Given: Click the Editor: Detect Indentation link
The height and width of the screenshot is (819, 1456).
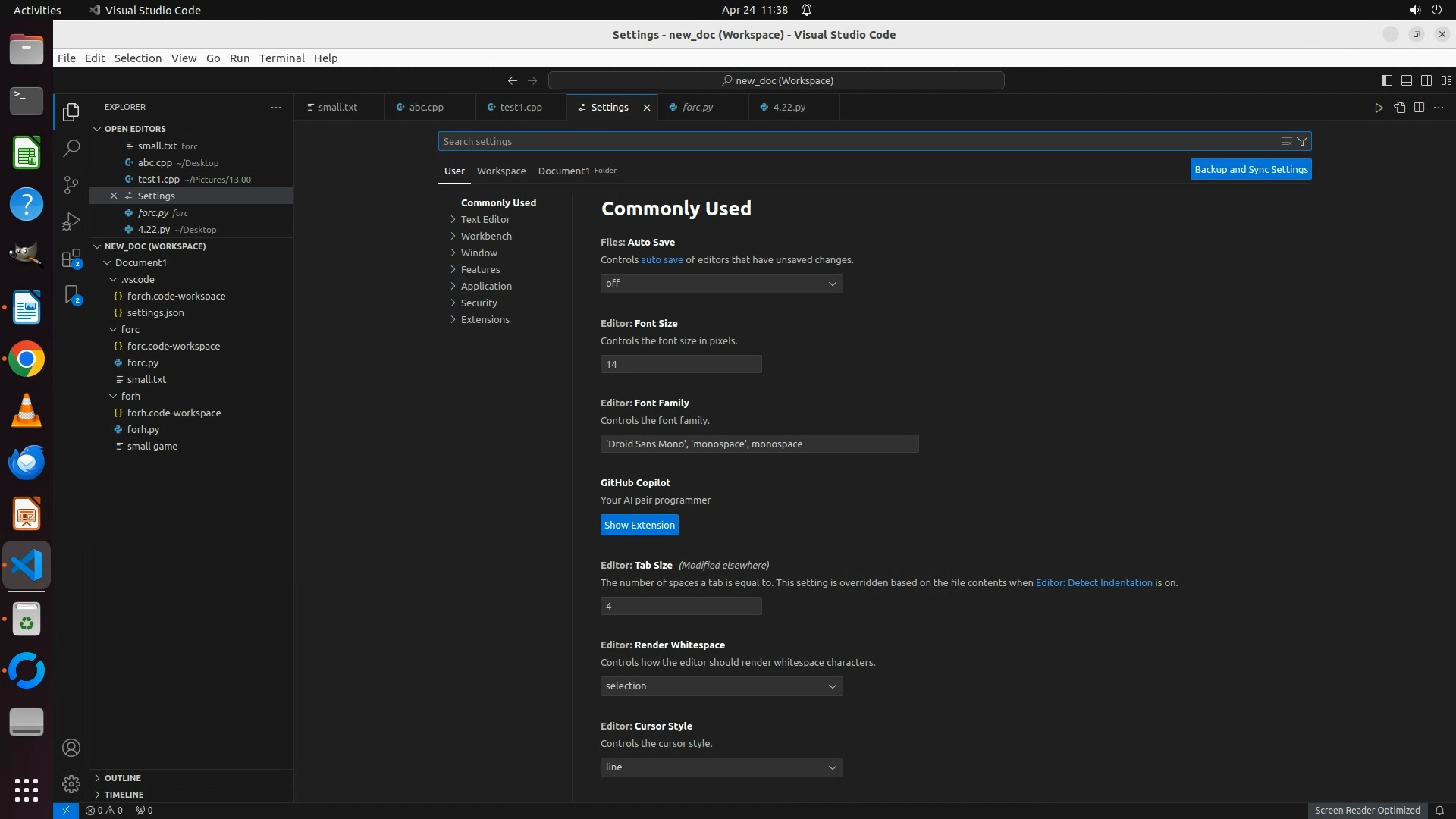Looking at the screenshot, I should pyautogui.click(x=1094, y=582).
